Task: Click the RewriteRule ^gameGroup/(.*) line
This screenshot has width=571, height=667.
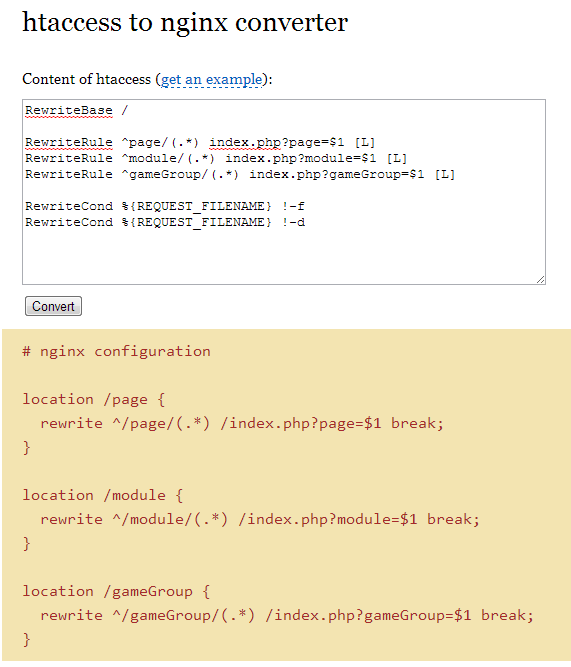Action: [240, 174]
